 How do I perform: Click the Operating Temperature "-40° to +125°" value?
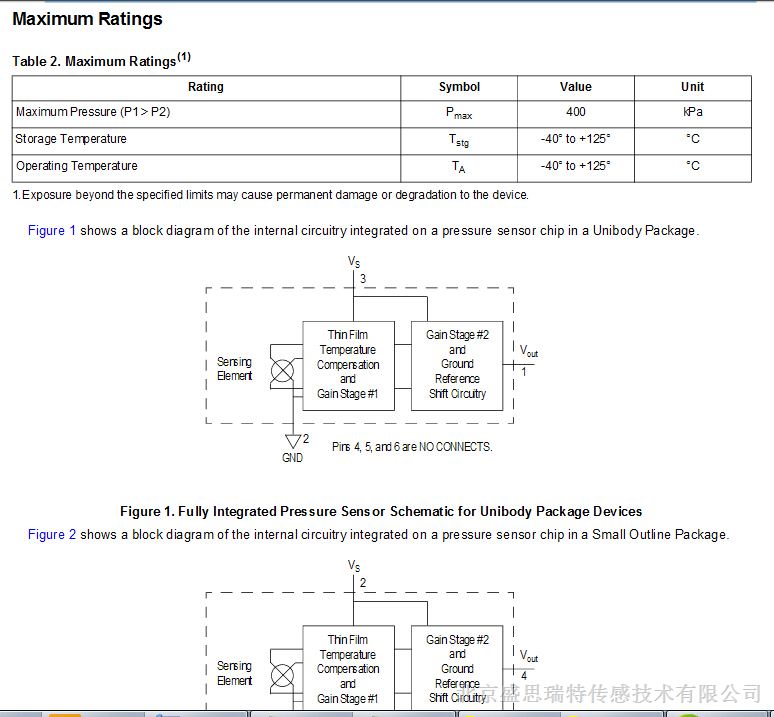576,166
